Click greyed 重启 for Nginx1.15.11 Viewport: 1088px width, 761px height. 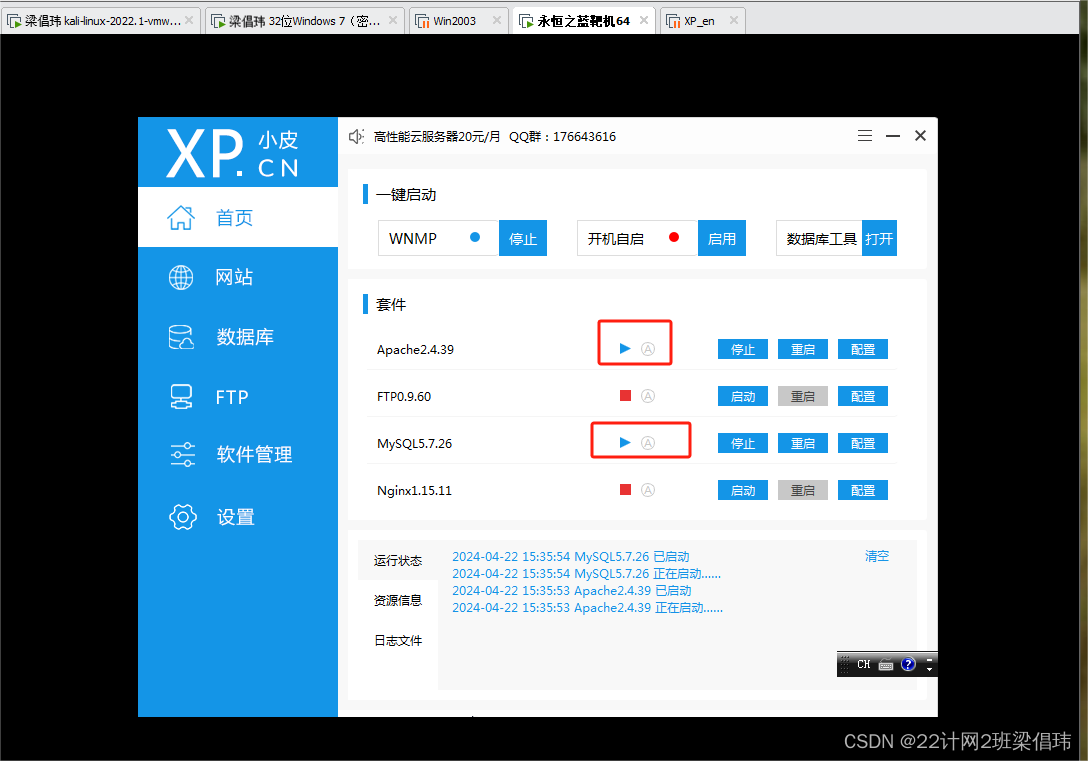803,490
